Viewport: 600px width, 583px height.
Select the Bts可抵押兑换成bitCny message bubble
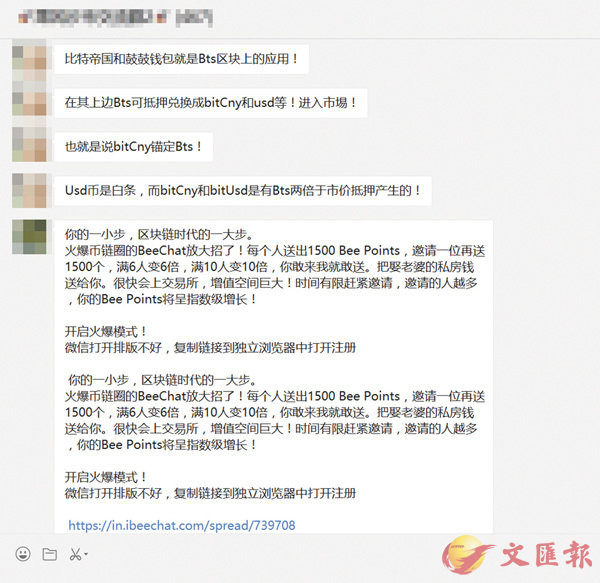point(211,103)
